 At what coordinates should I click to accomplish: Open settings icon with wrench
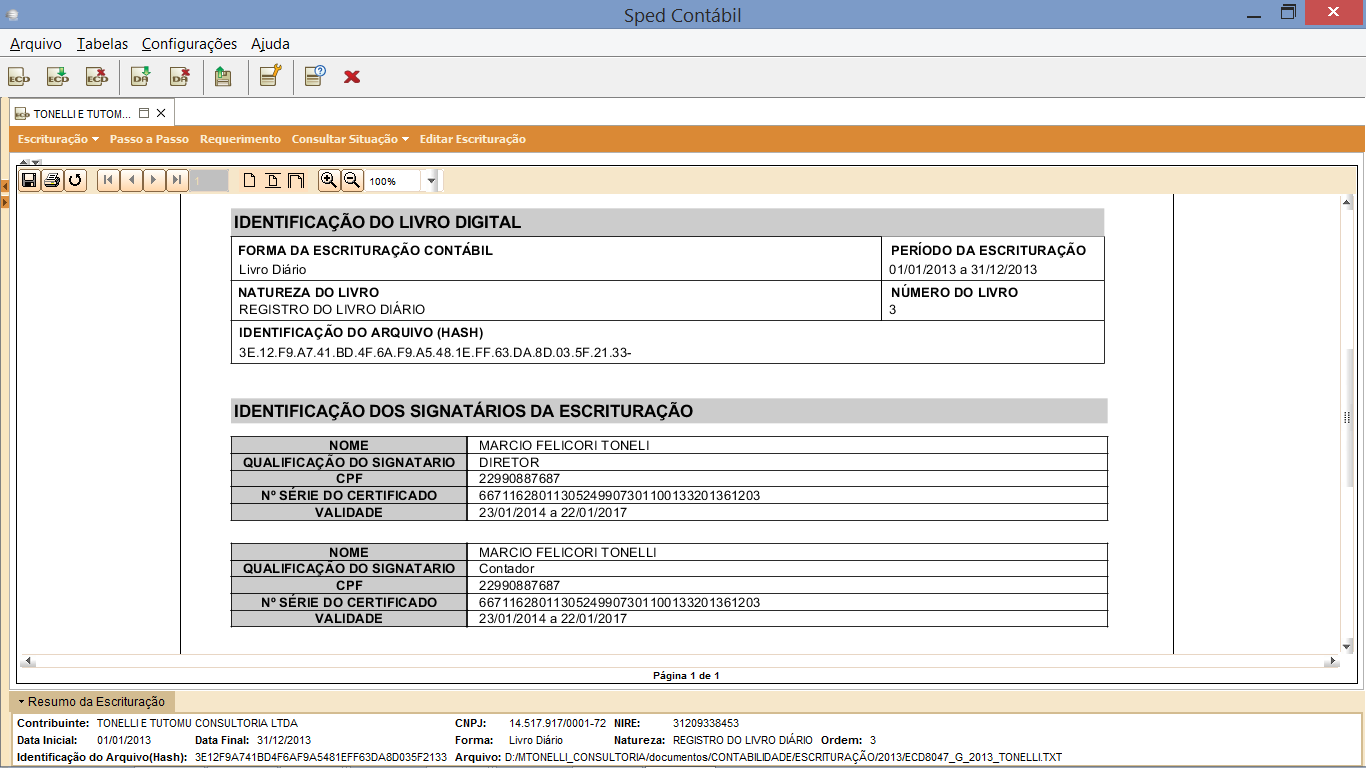pos(271,76)
